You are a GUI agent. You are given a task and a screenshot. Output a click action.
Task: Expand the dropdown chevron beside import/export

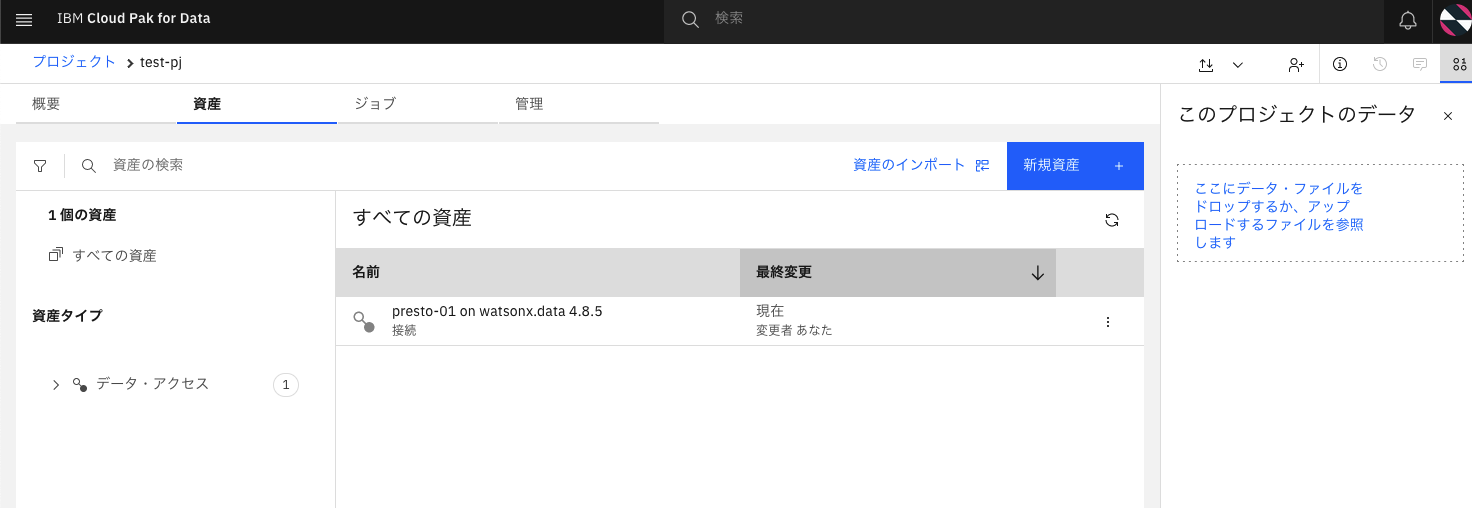pos(1238,64)
